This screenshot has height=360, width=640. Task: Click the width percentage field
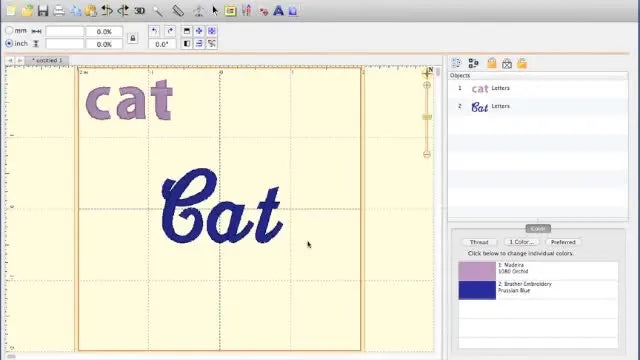click(x=104, y=31)
